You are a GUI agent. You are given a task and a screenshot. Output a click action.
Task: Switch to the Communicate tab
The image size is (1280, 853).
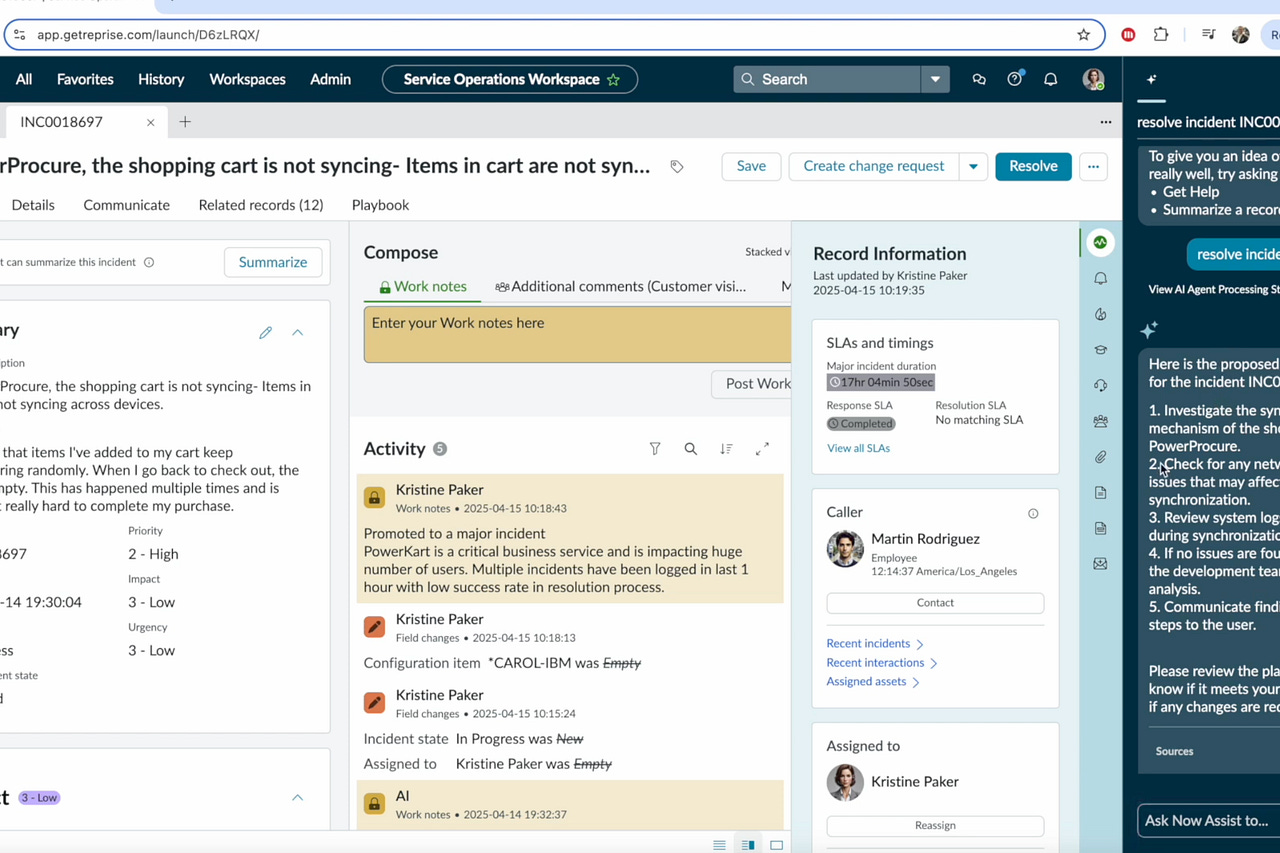coord(127,205)
